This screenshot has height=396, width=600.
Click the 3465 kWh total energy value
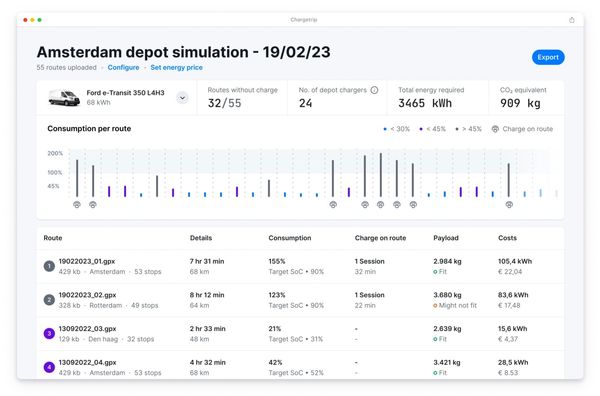coord(425,103)
